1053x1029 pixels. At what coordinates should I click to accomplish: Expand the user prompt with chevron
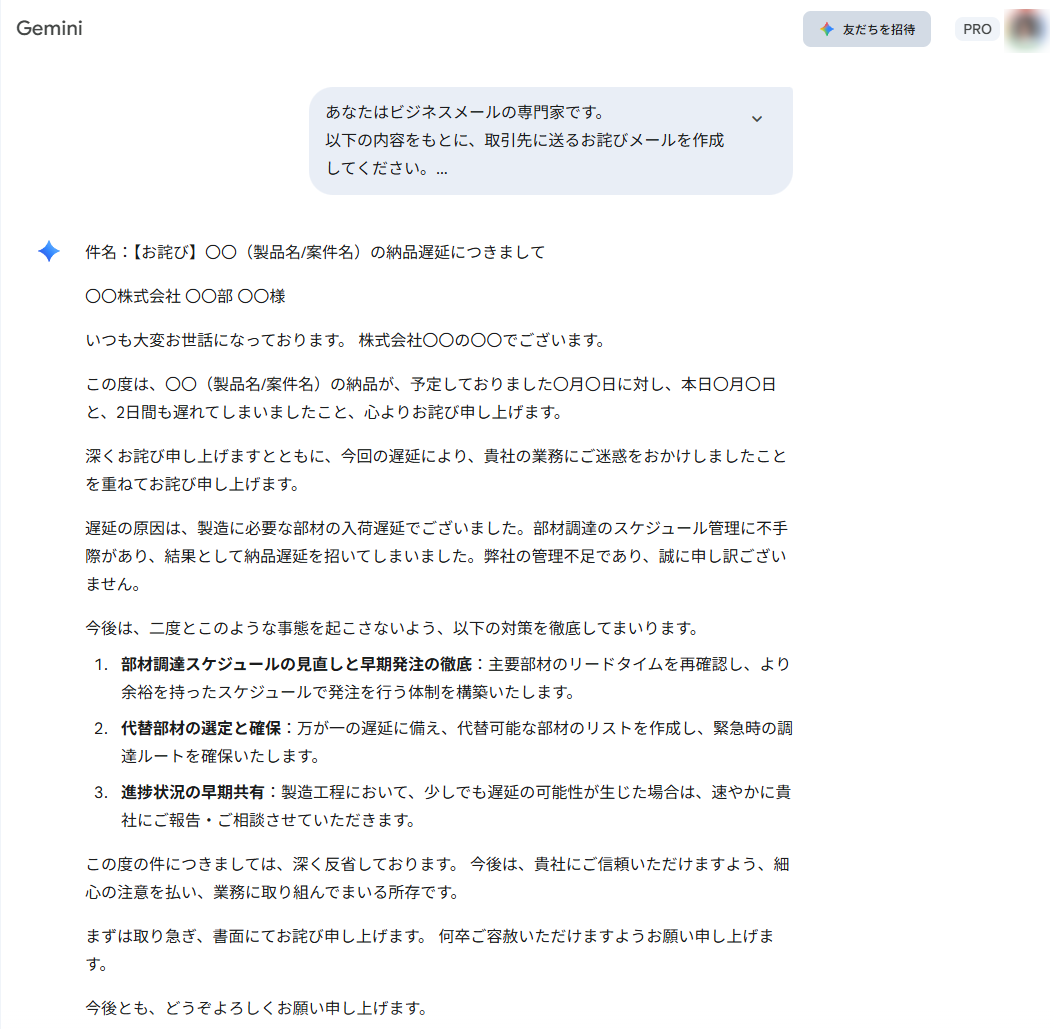757,119
